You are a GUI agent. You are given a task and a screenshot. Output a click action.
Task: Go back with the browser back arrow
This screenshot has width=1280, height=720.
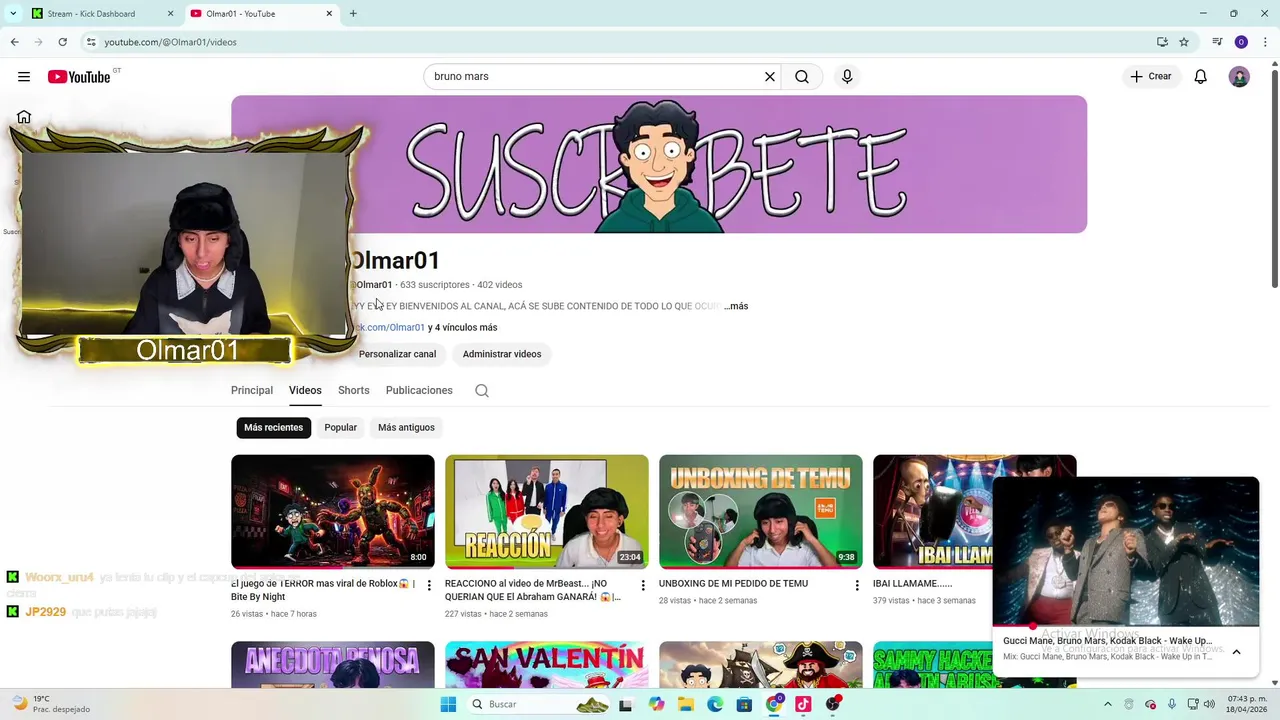(x=14, y=42)
